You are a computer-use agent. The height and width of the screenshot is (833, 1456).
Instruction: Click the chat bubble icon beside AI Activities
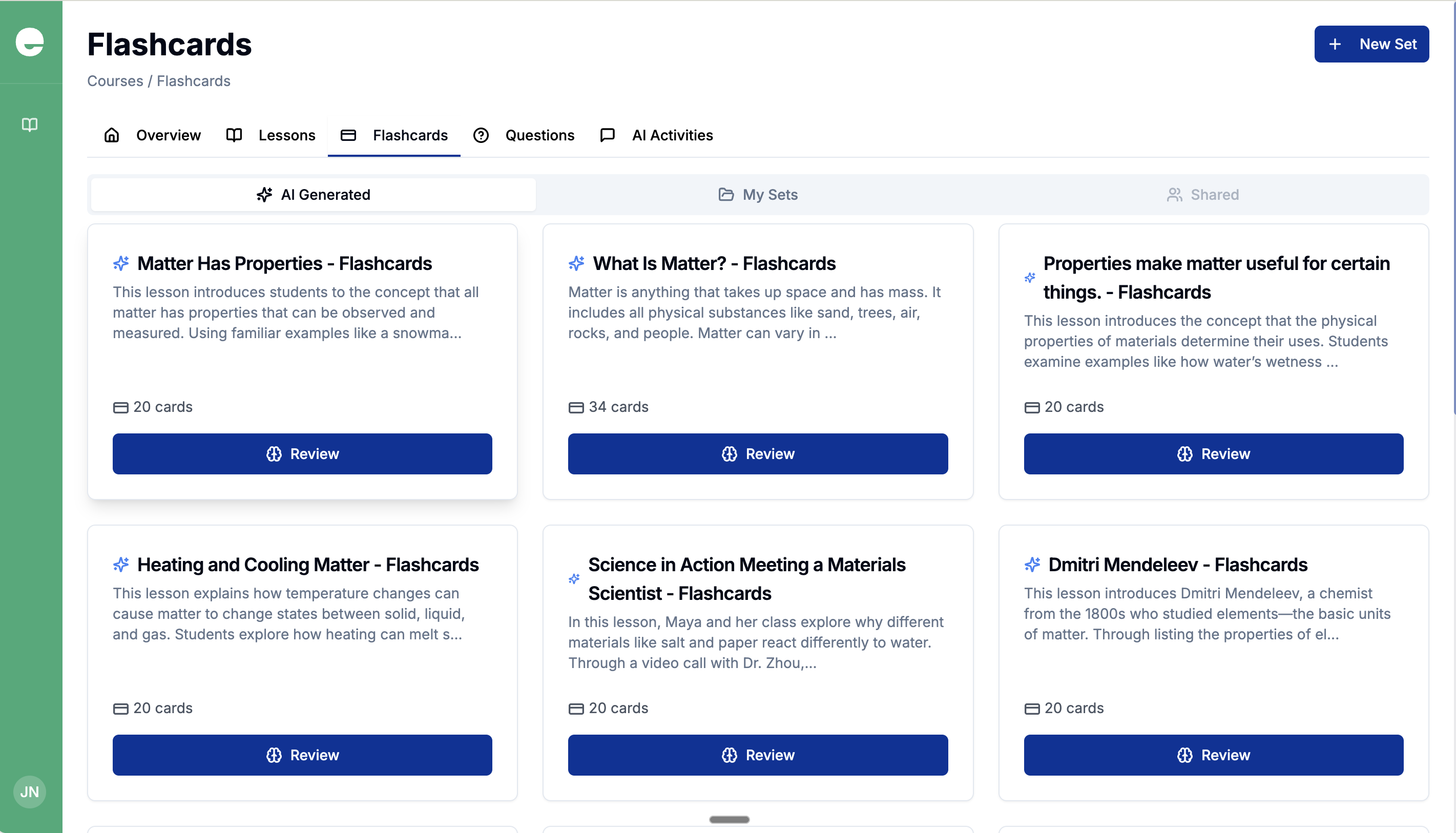coord(608,135)
